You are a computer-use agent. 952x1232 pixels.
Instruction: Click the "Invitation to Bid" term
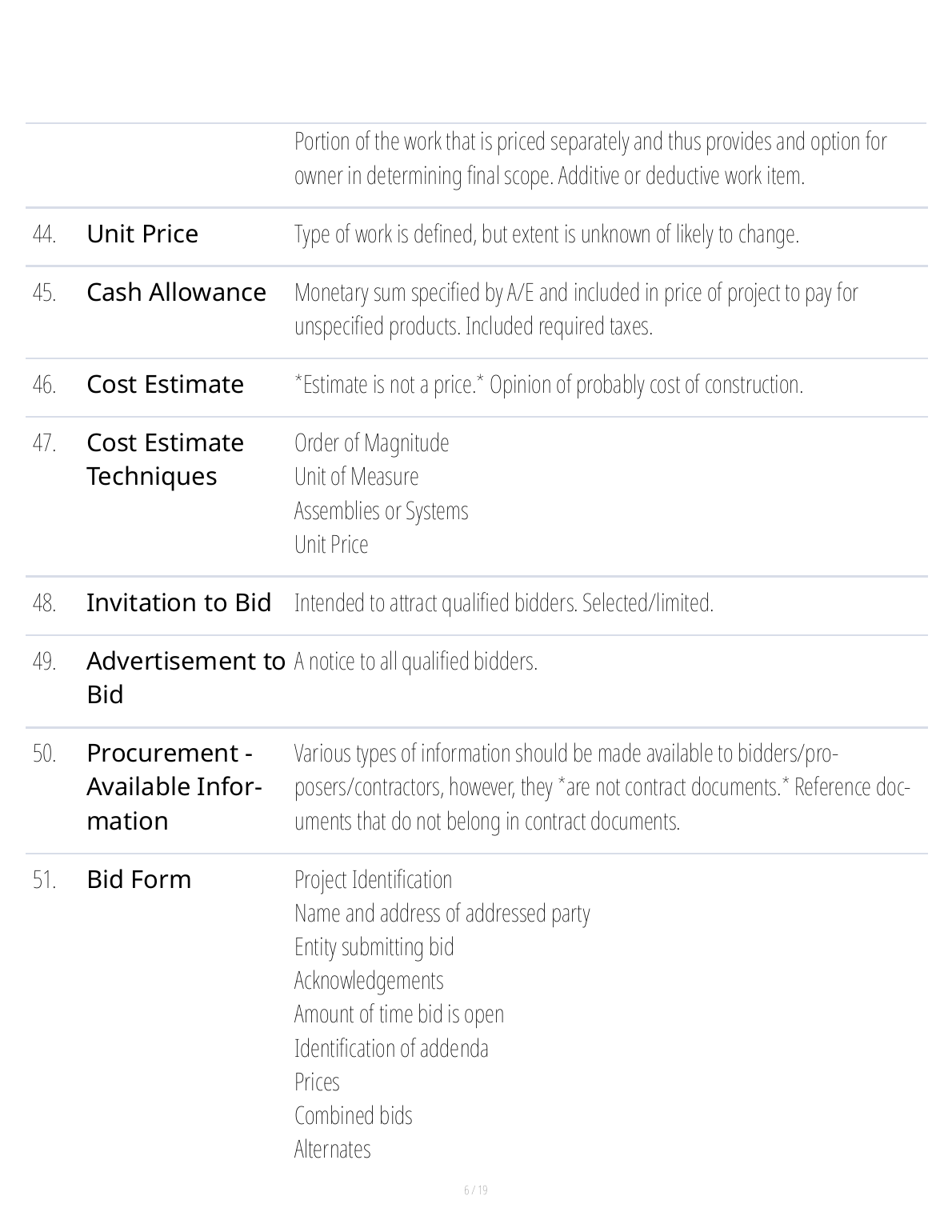pyautogui.click(x=178, y=602)
